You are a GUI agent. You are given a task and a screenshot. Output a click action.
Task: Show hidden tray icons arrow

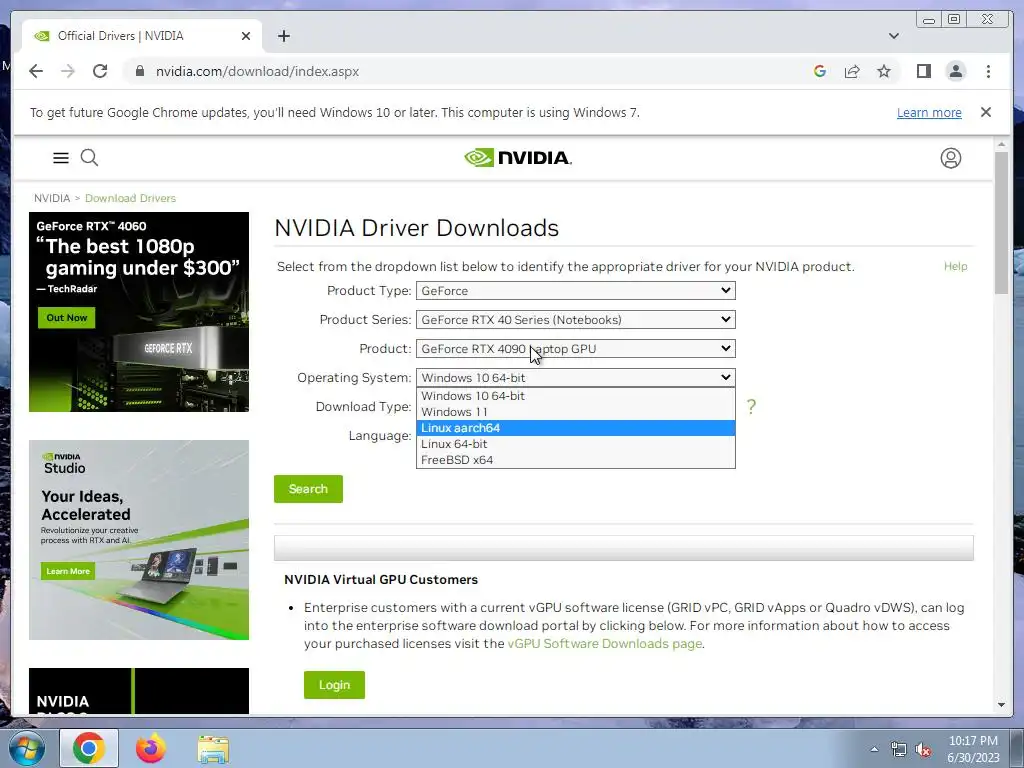[x=874, y=749]
